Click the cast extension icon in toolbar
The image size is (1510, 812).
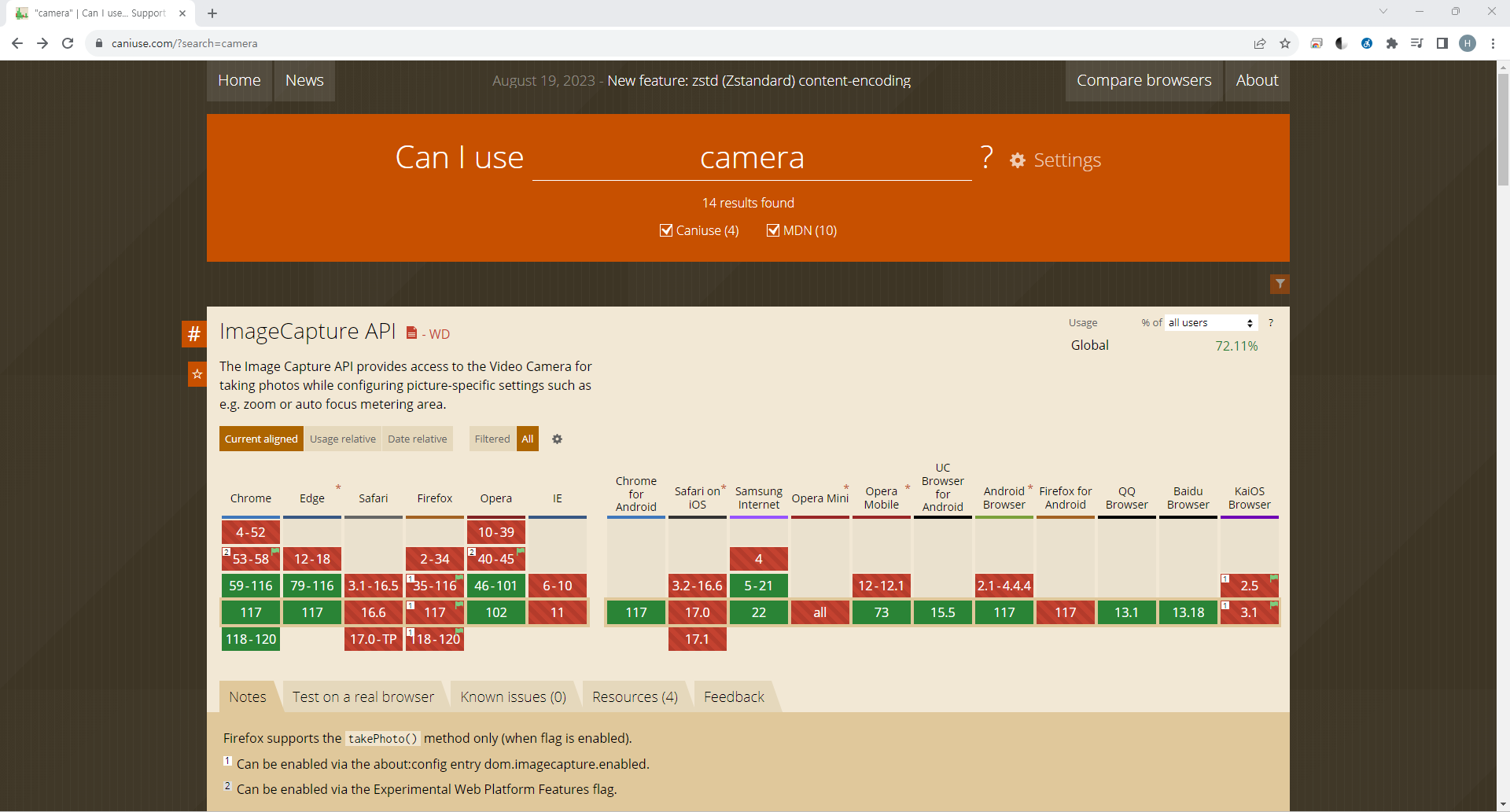point(1317,43)
